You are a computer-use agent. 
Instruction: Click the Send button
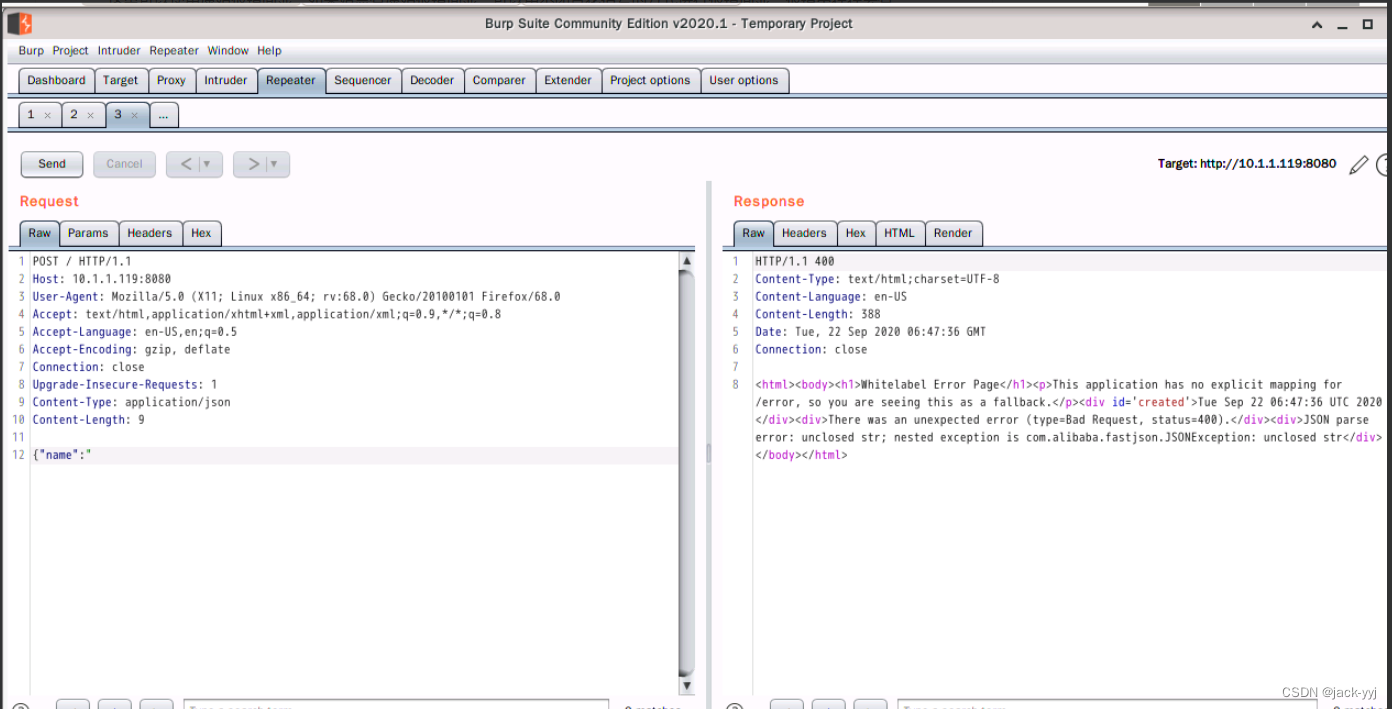point(52,164)
